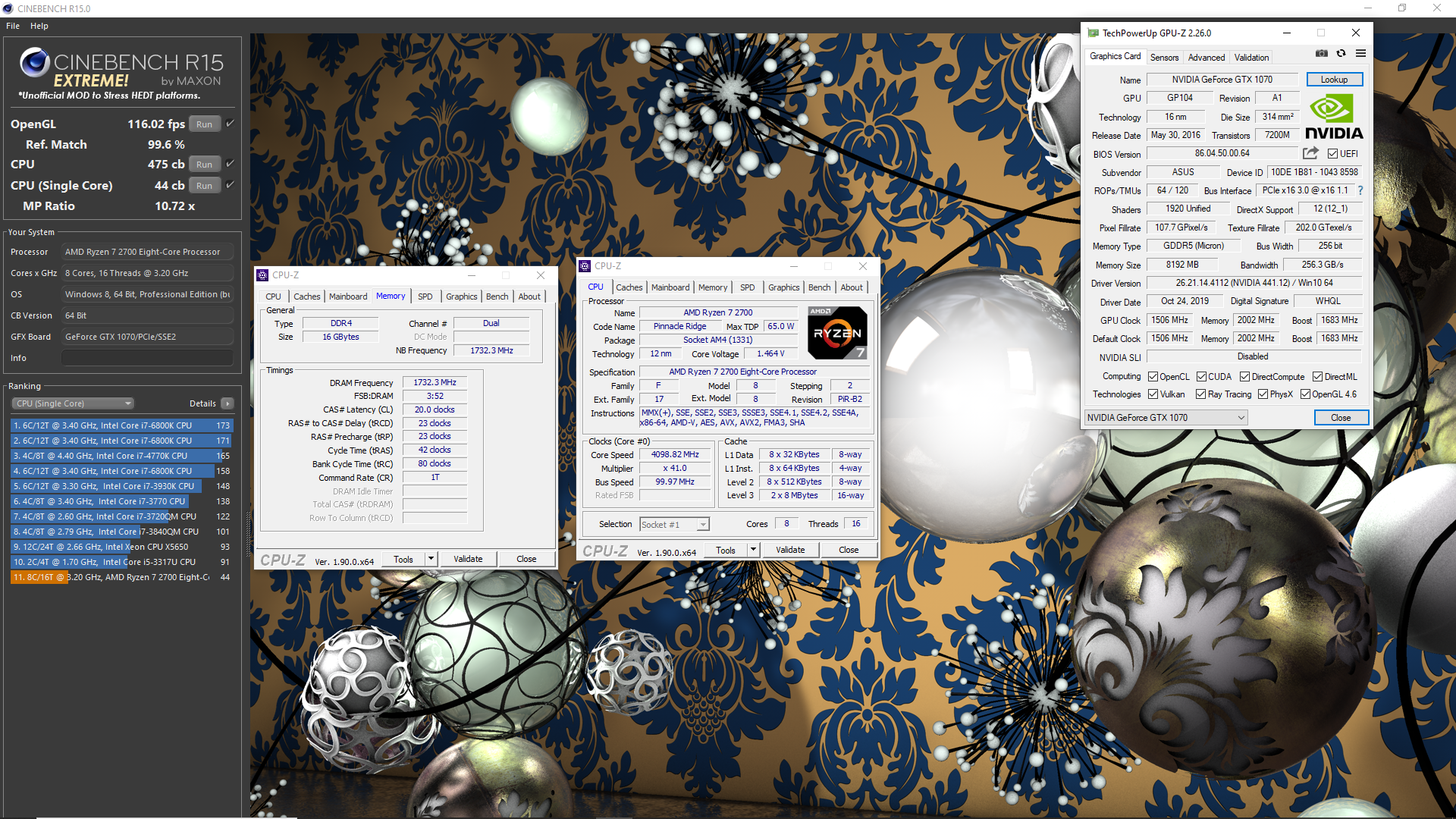Toggle the PhysX checkbox
The height and width of the screenshot is (819, 1456).
(x=1263, y=394)
